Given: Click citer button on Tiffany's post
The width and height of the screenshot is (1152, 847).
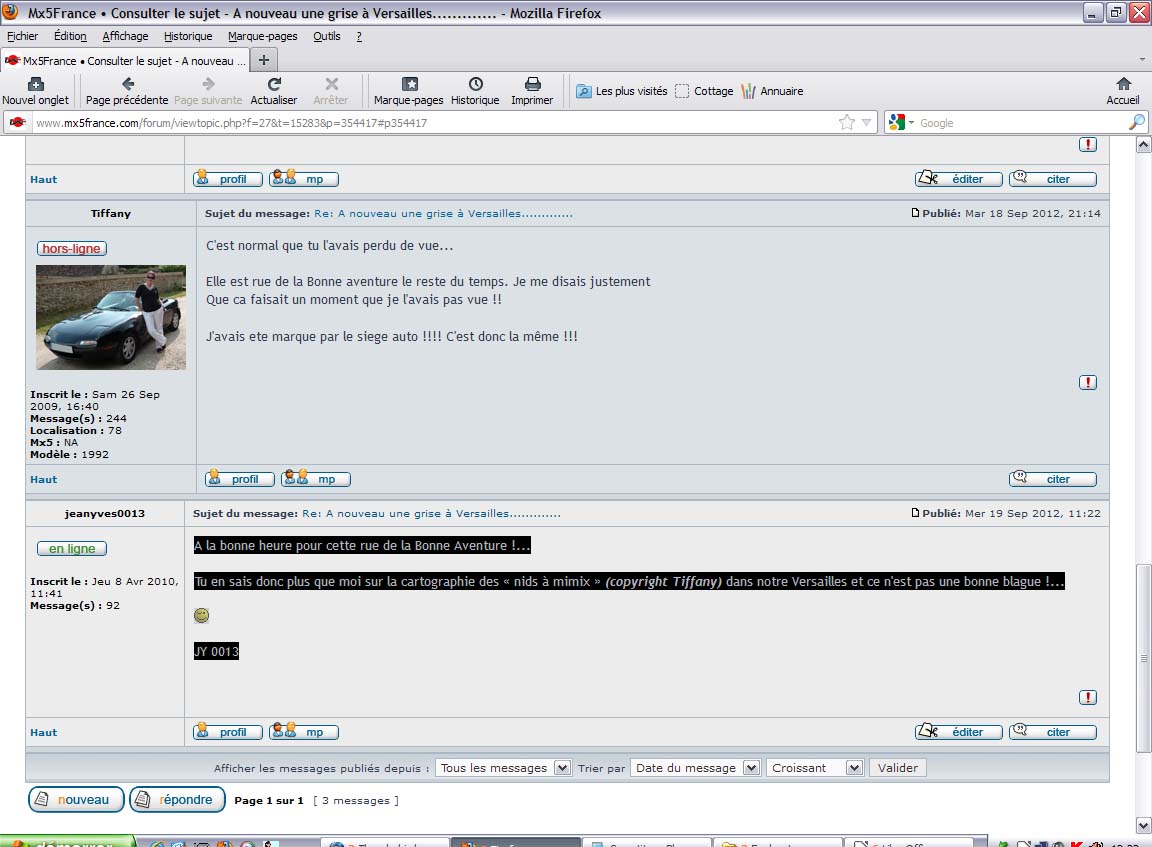Looking at the screenshot, I should point(1052,479).
